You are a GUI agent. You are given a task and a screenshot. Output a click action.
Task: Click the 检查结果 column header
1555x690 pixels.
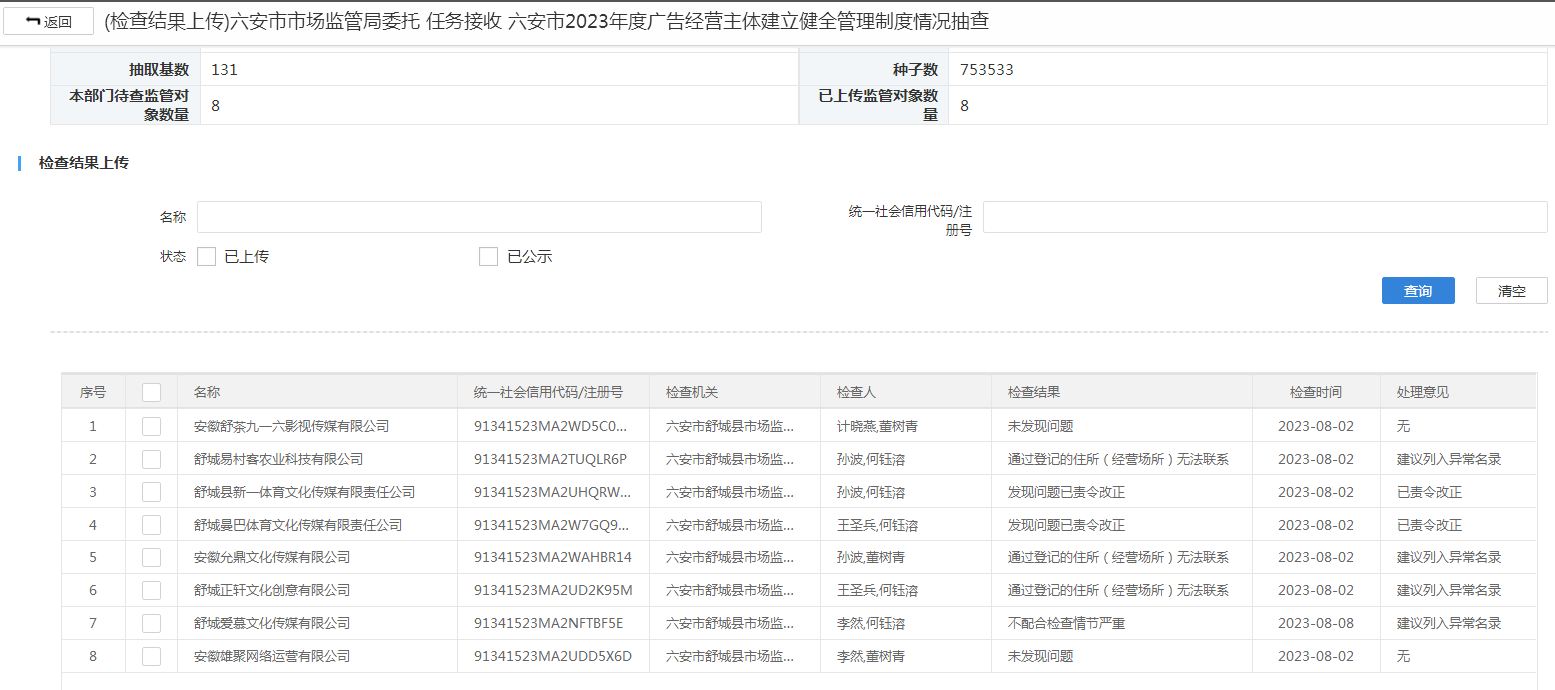coord(1033,392)
